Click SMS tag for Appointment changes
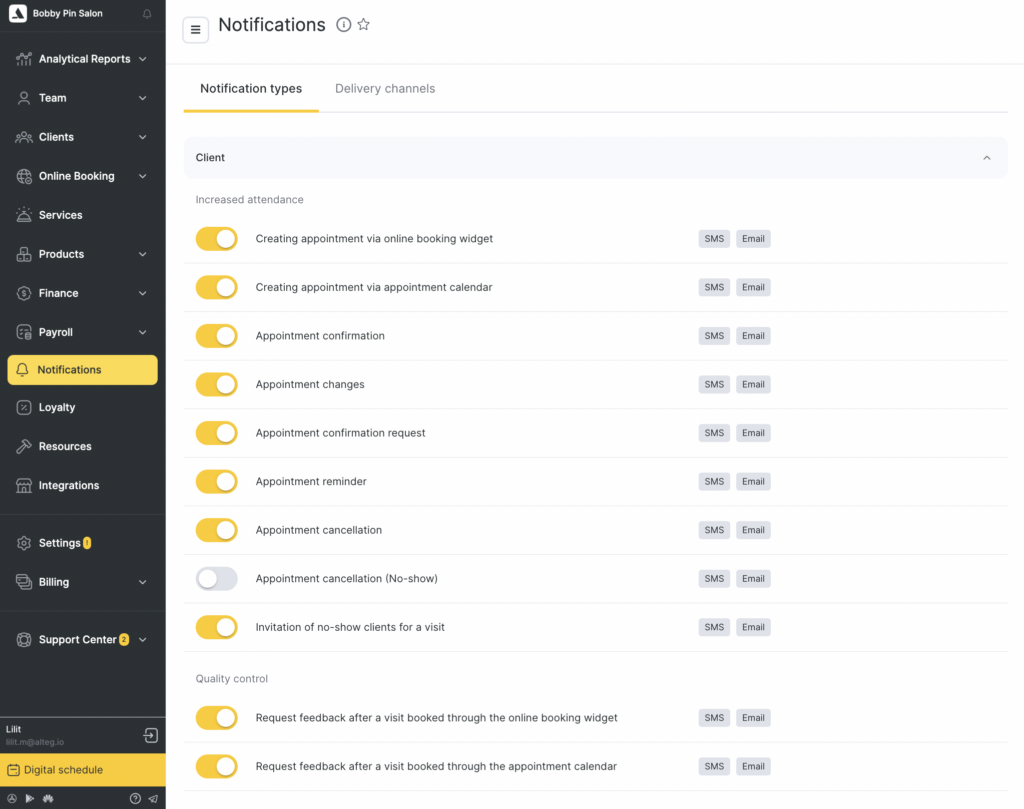This screenshot has width=1024, height=809. 714,385
